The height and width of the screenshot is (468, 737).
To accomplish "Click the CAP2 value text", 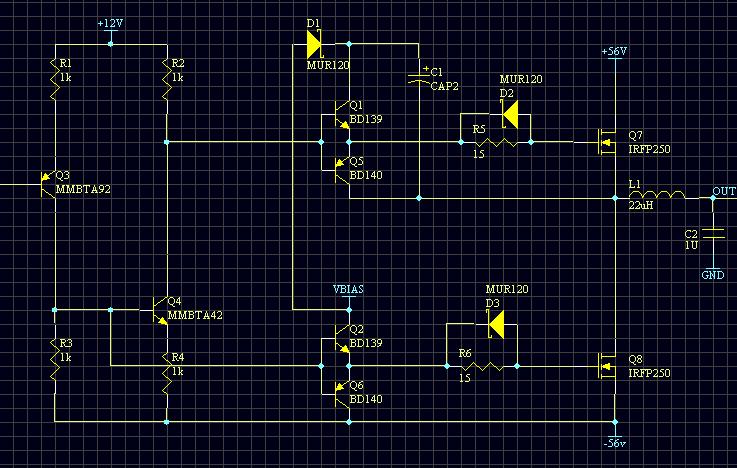I will [444, 86].
